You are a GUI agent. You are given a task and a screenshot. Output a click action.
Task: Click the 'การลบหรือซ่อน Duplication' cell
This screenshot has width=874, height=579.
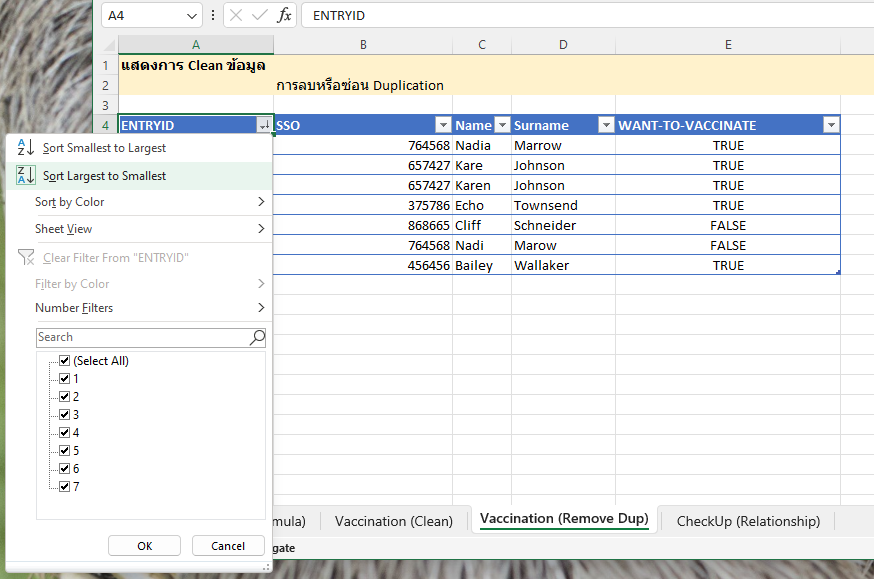click(363, 85)
